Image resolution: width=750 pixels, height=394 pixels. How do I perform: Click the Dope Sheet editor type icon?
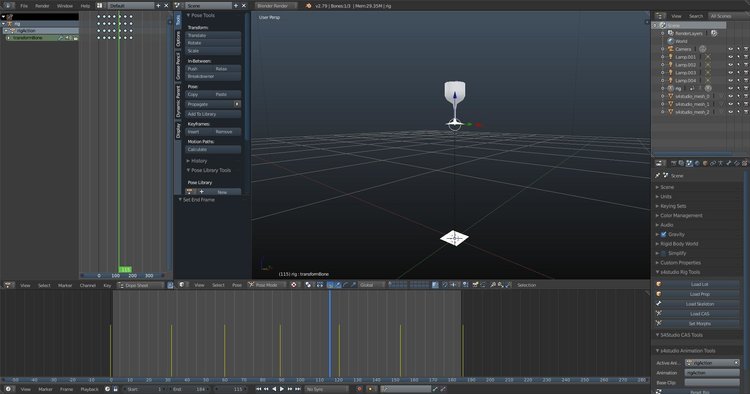coord(9,285)
